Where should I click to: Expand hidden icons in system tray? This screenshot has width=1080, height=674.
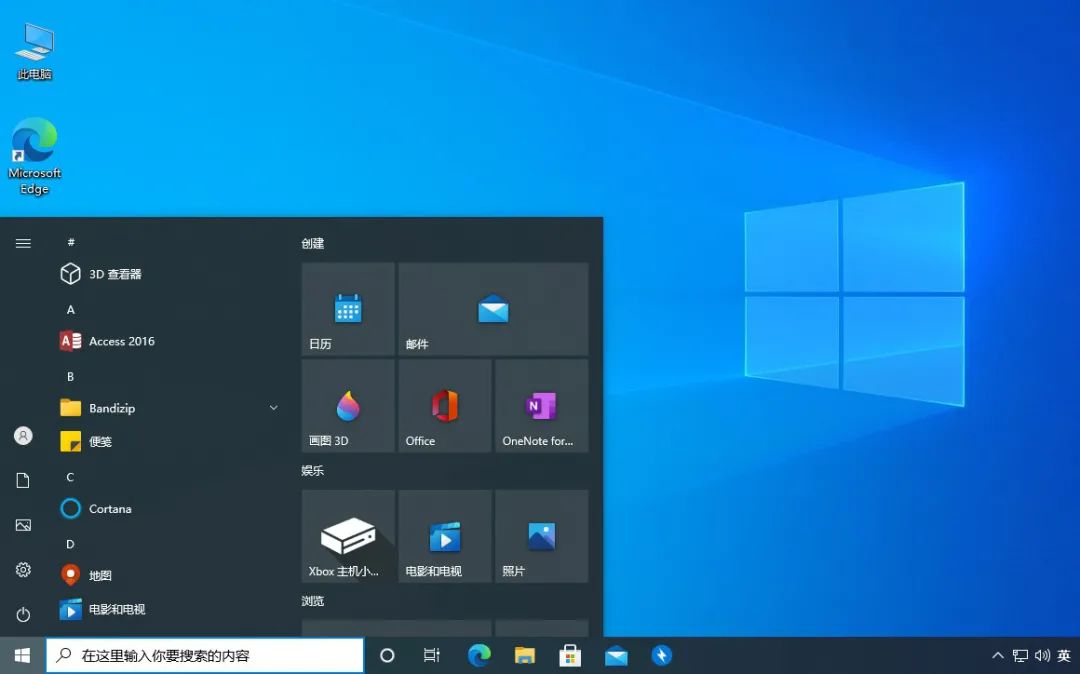(997, 655)
